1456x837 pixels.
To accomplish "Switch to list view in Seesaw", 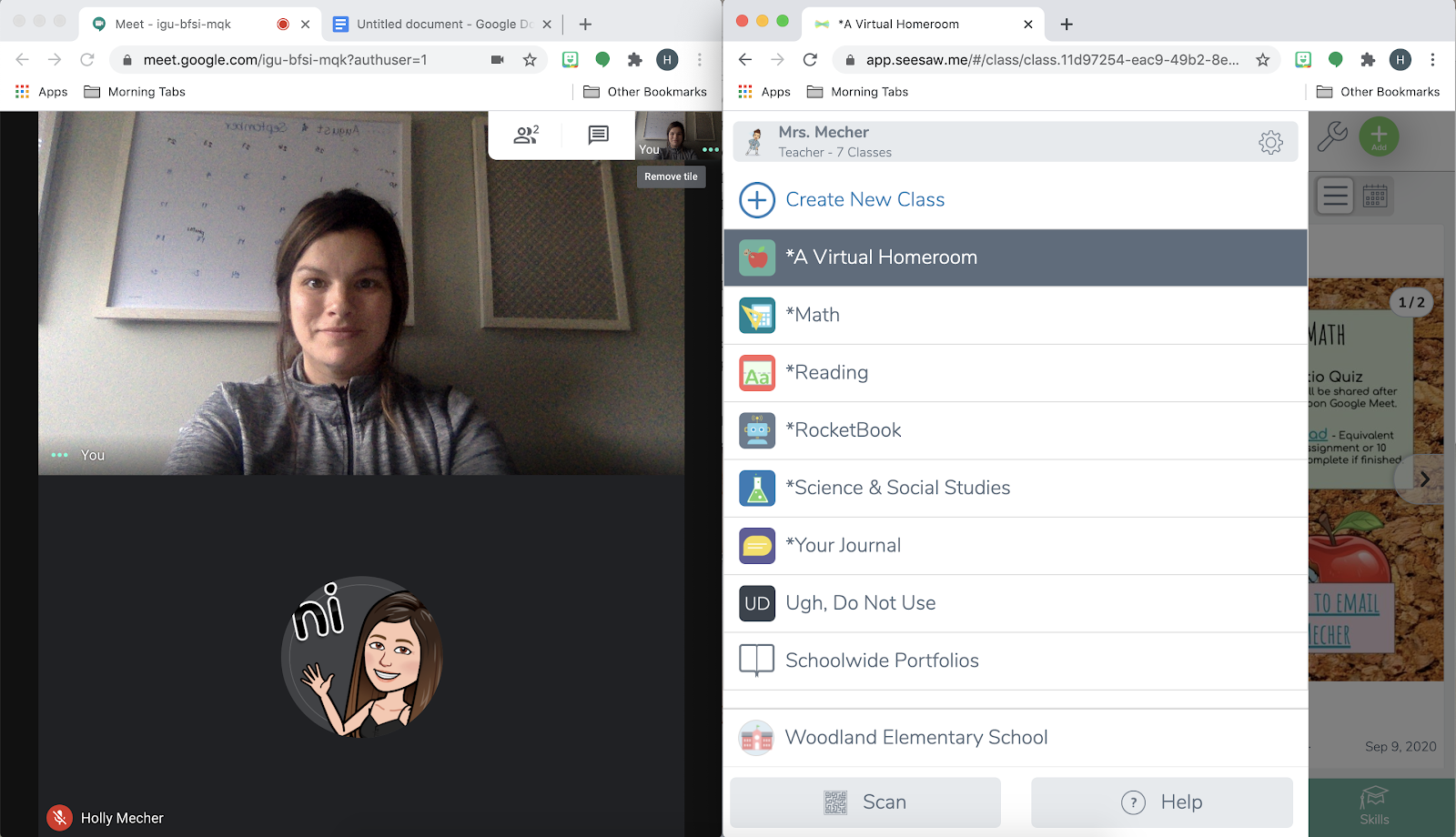I will 1336,196.
